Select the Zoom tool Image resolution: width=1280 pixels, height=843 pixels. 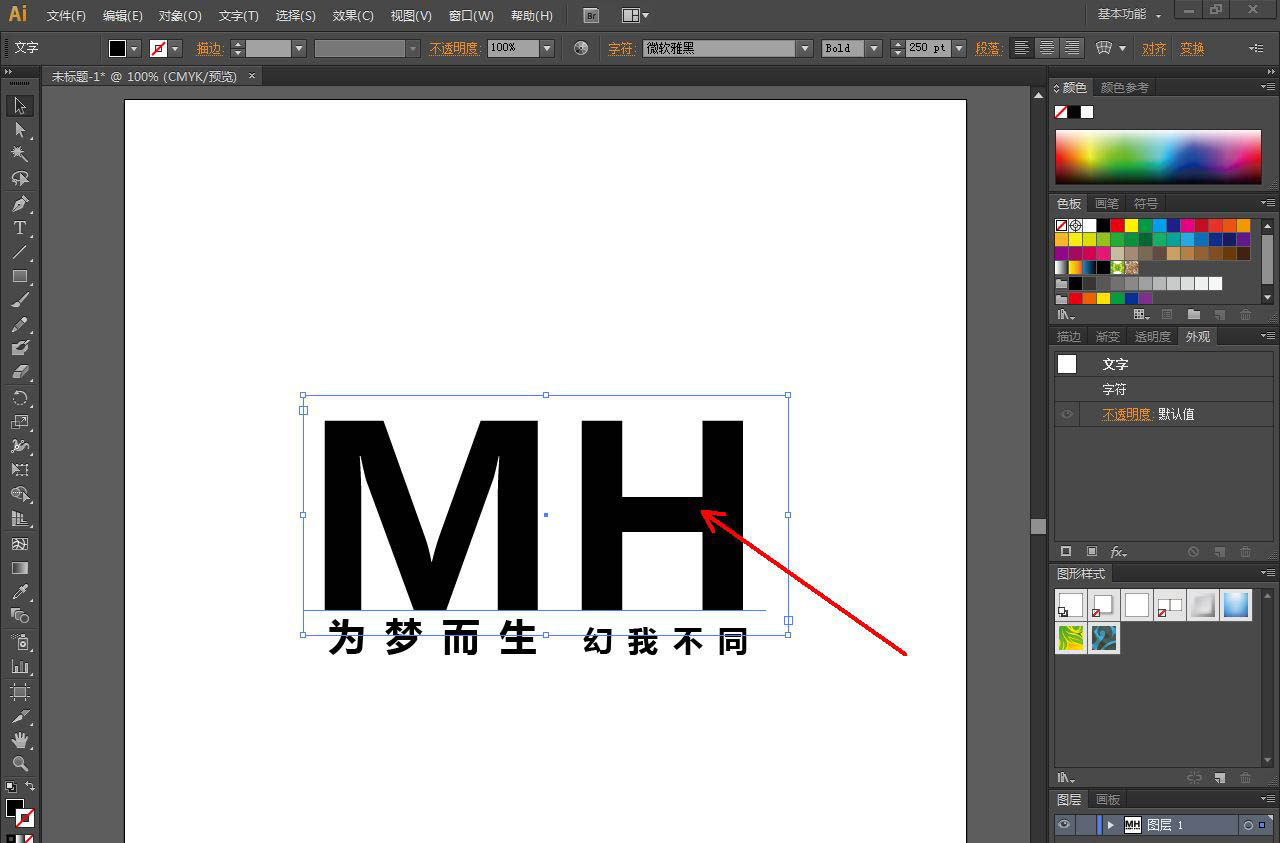pyautogui.click(x=20, y=764)
